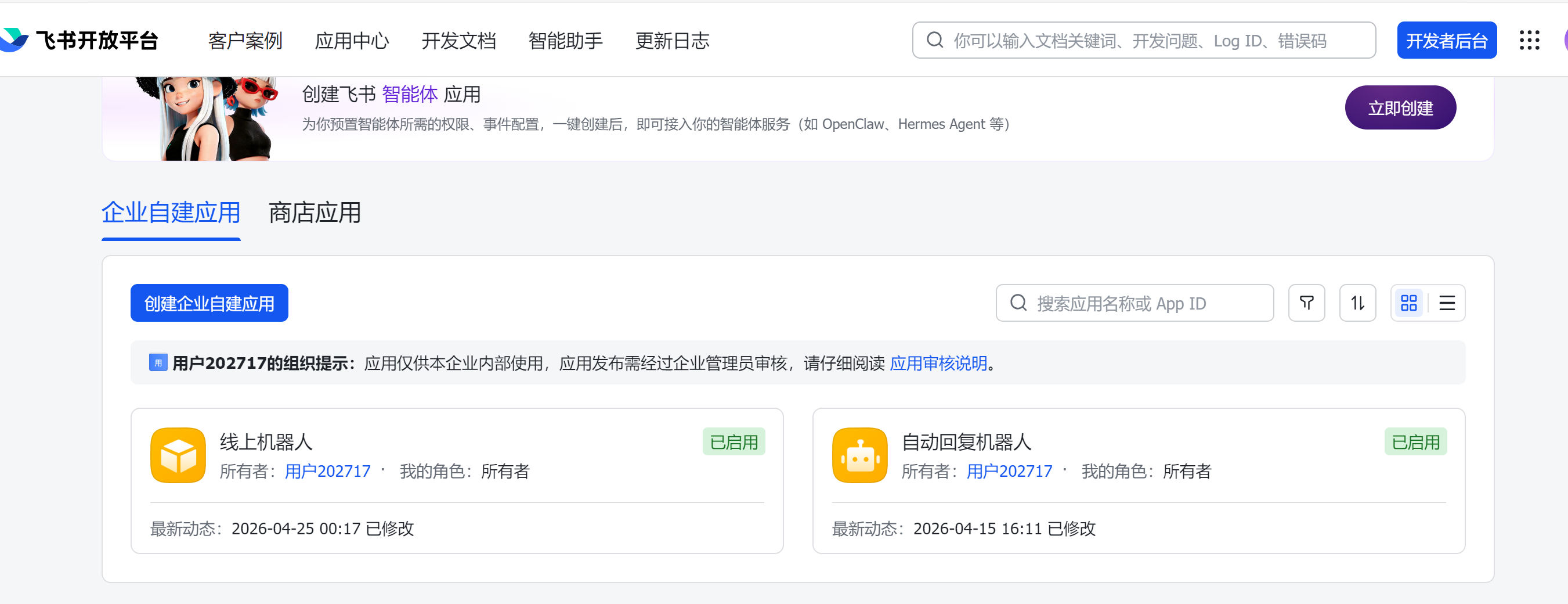Click the 2026-04-25 00:17 已修改 text
This screenshot has width=1568, height=604.
pos(323,528)
